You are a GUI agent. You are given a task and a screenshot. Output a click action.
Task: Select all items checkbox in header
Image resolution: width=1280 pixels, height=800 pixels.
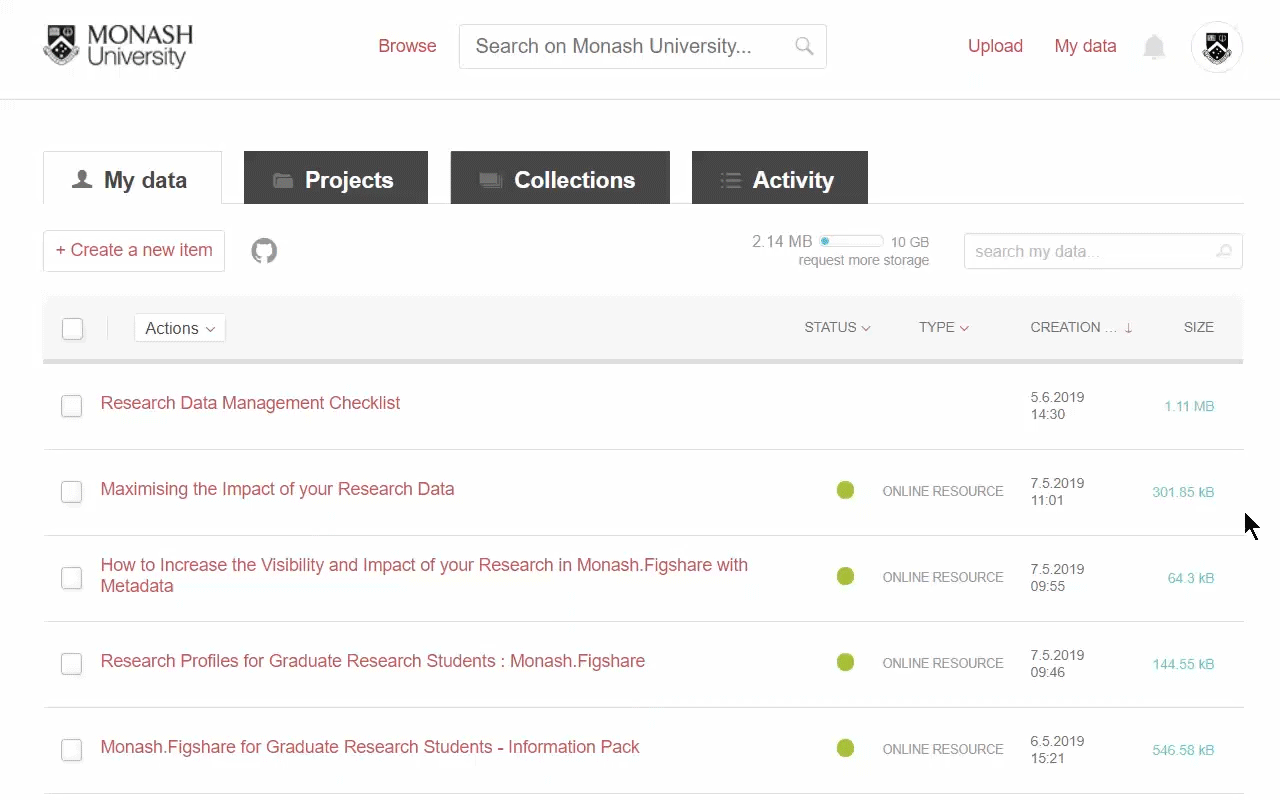point(72,328)
